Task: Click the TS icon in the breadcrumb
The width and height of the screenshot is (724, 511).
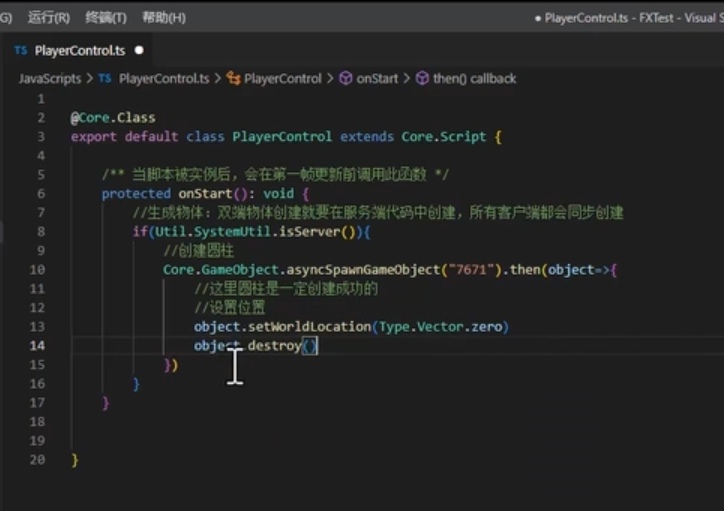Action: point(105,78)
